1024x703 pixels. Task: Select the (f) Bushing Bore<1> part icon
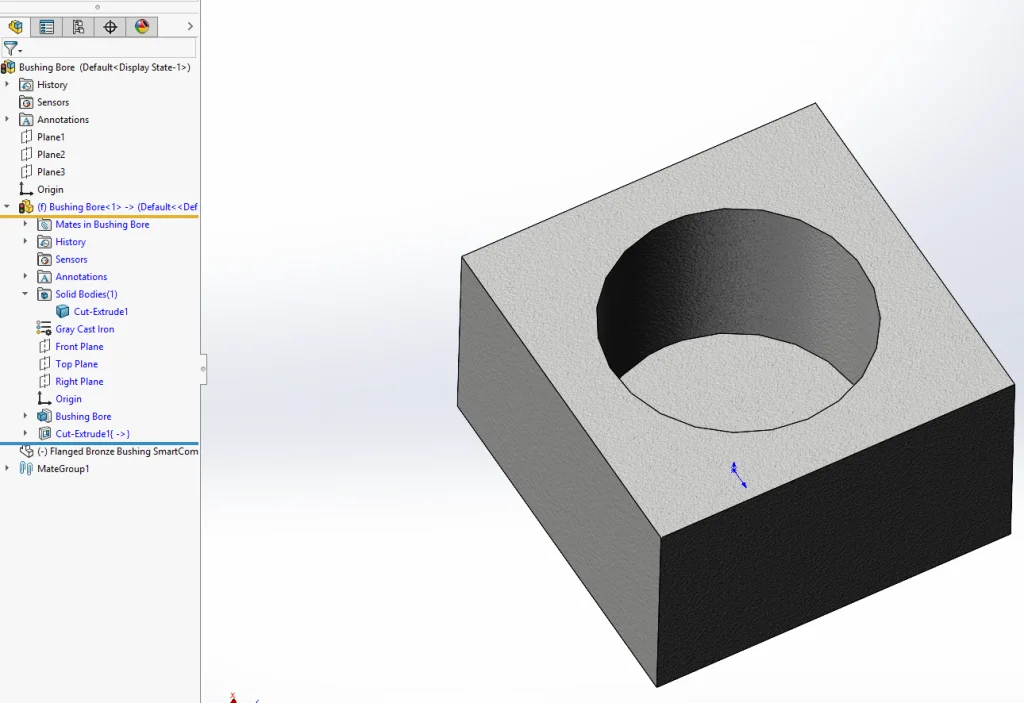coord(26,207)
